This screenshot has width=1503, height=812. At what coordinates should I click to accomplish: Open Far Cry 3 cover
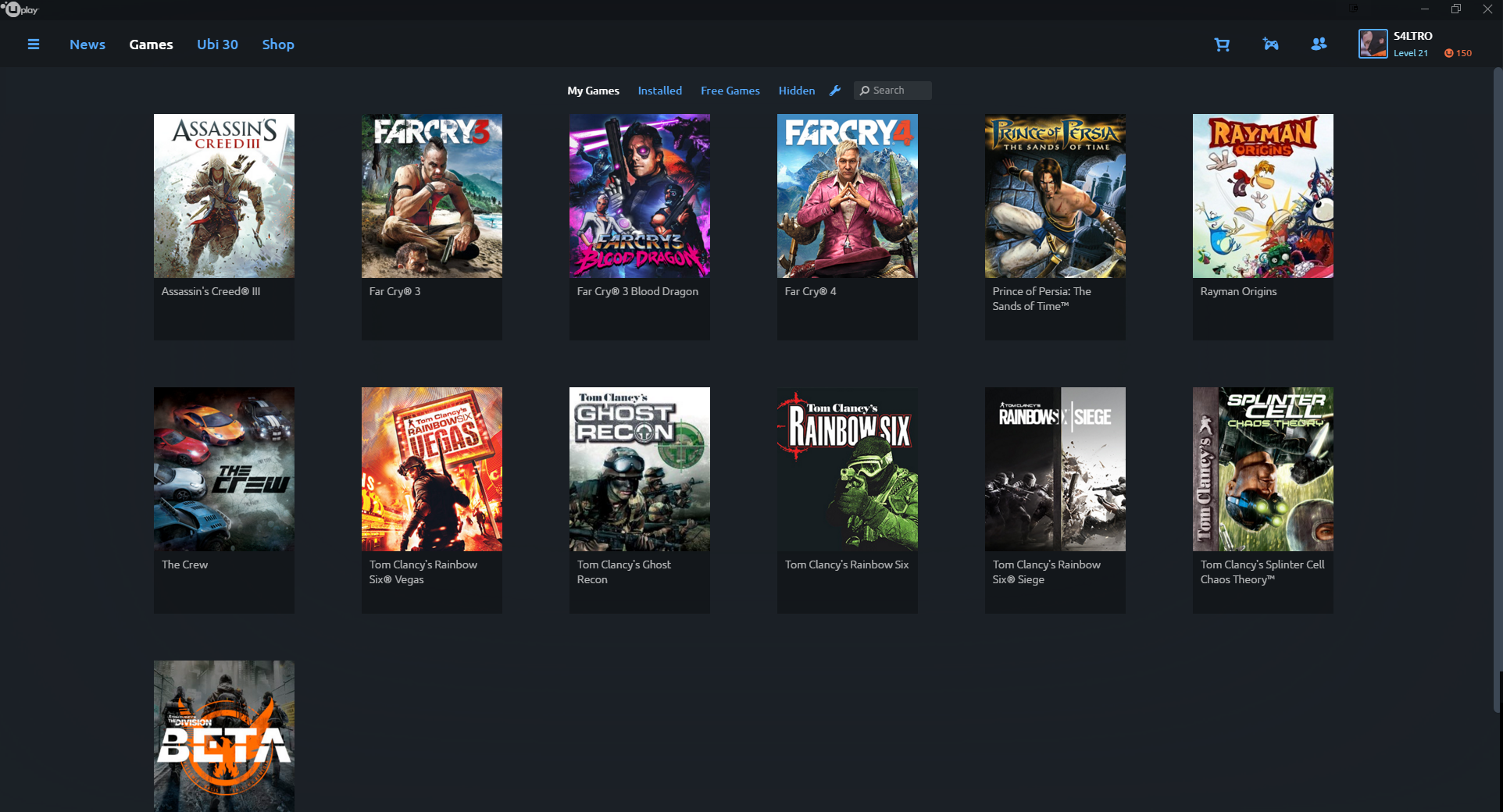pos(432,196)
